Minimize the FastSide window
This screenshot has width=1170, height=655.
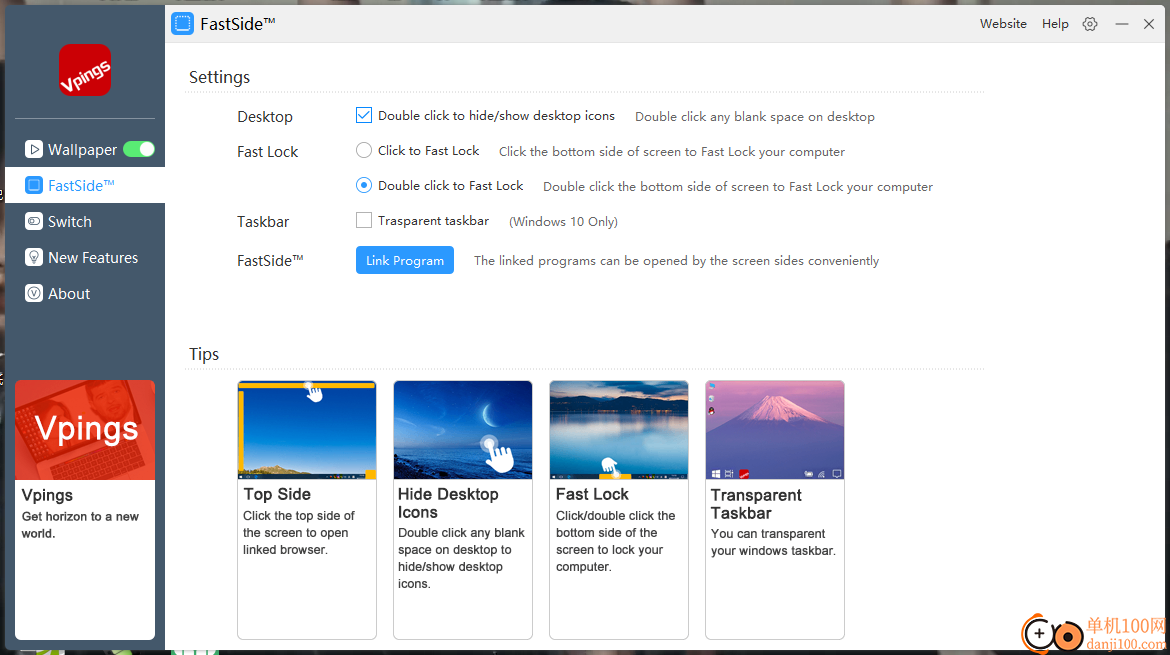tap(1121, 24)
